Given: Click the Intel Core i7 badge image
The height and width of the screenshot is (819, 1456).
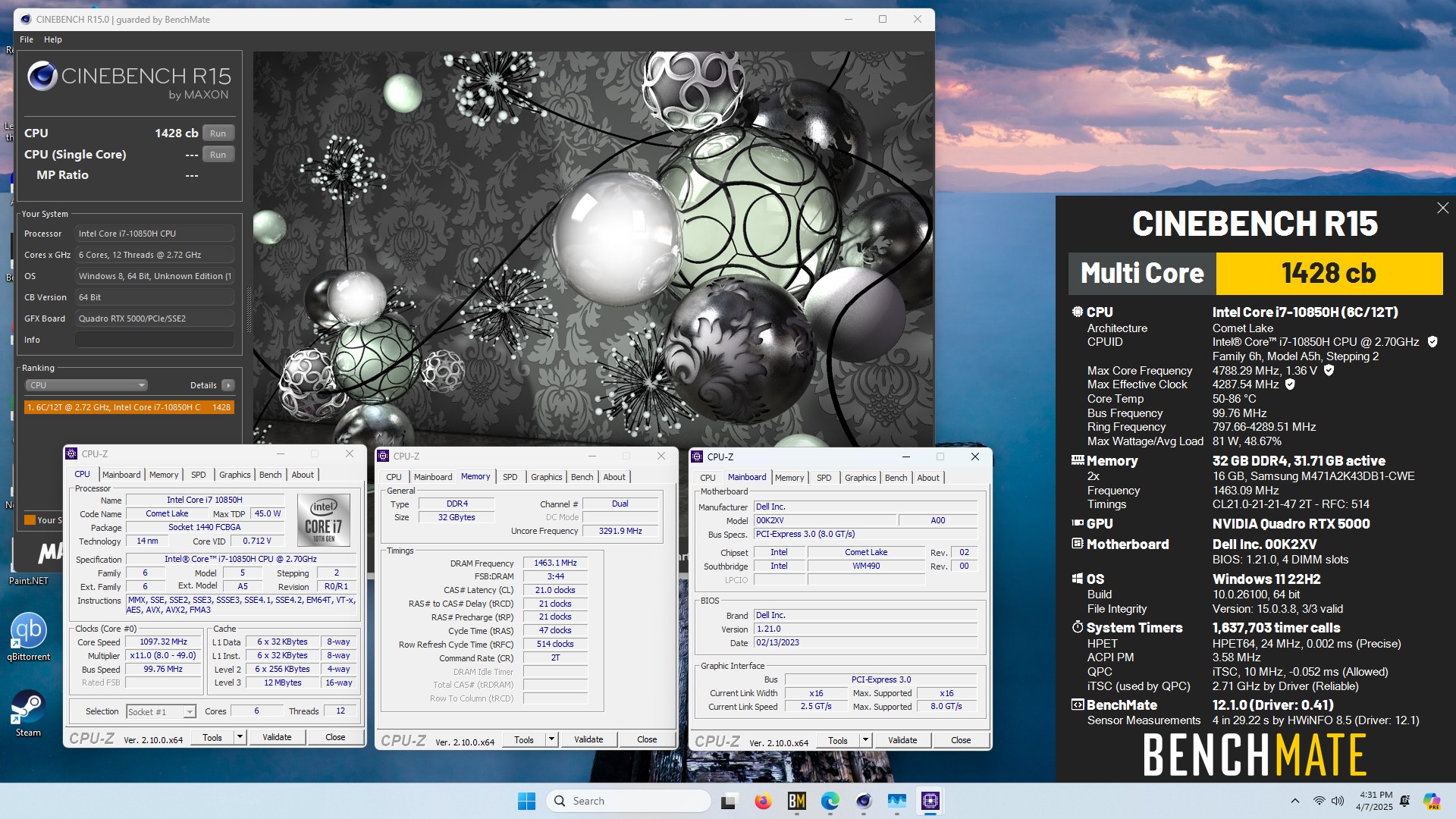Looking at the screenshot, I should (x=324, y=520).
